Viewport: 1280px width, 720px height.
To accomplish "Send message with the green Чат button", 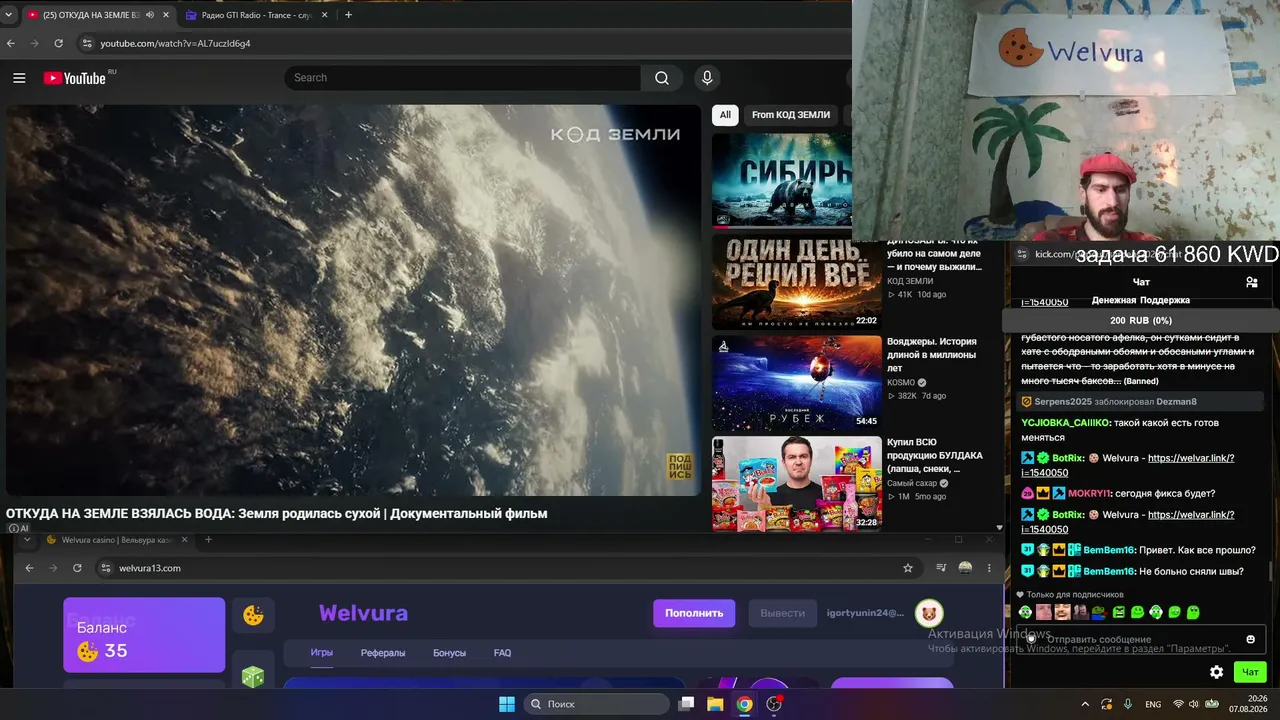I will coord(1249,672).
